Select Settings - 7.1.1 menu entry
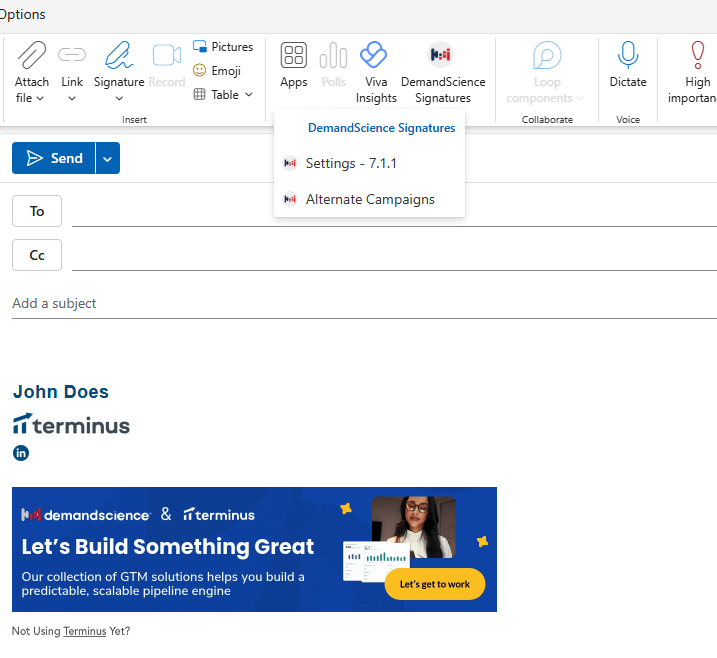The width and height of the screenshot is (717, 658). pyautogui.click(x=369, y=163)
